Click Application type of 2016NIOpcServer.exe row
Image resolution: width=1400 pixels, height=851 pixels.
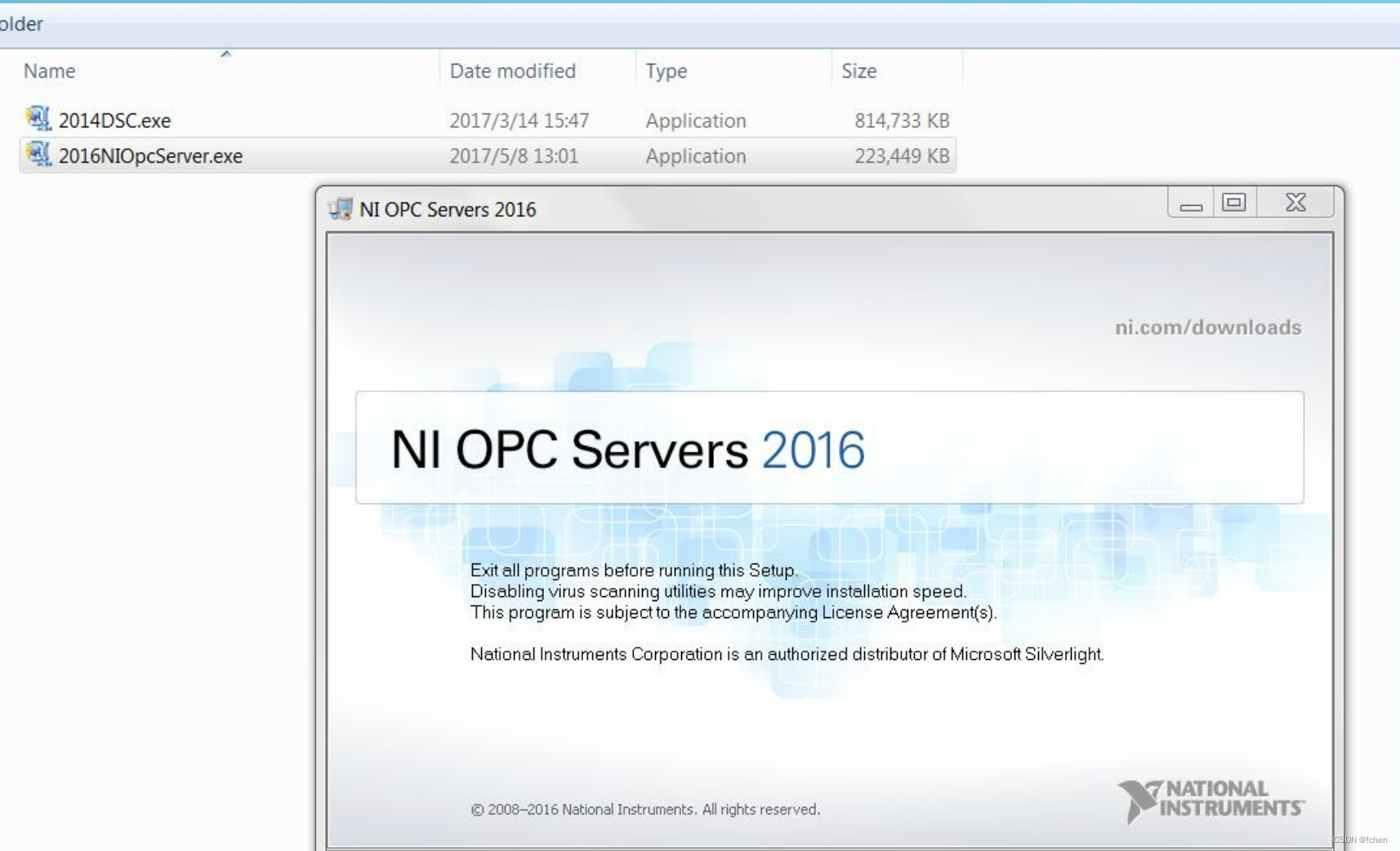click(695, 156)
